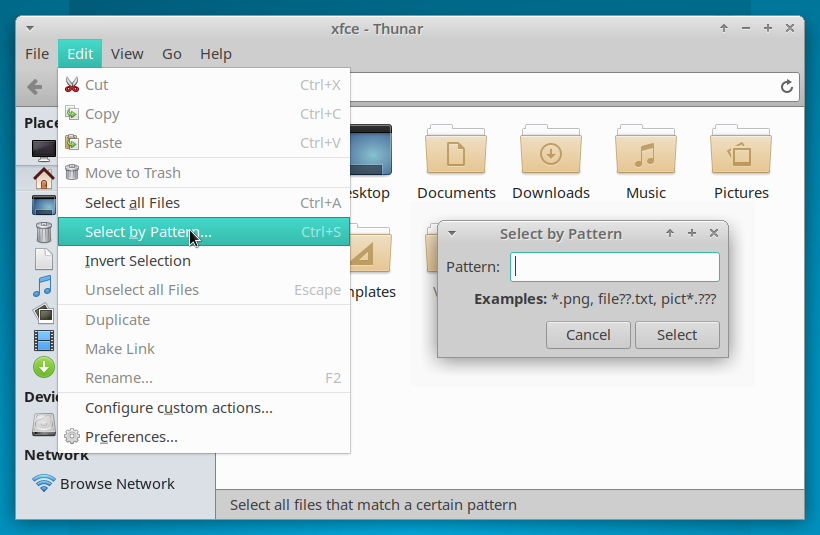820x535 pixels.
Task: Select the Pictures folder
Action: [x=741, y=163]
